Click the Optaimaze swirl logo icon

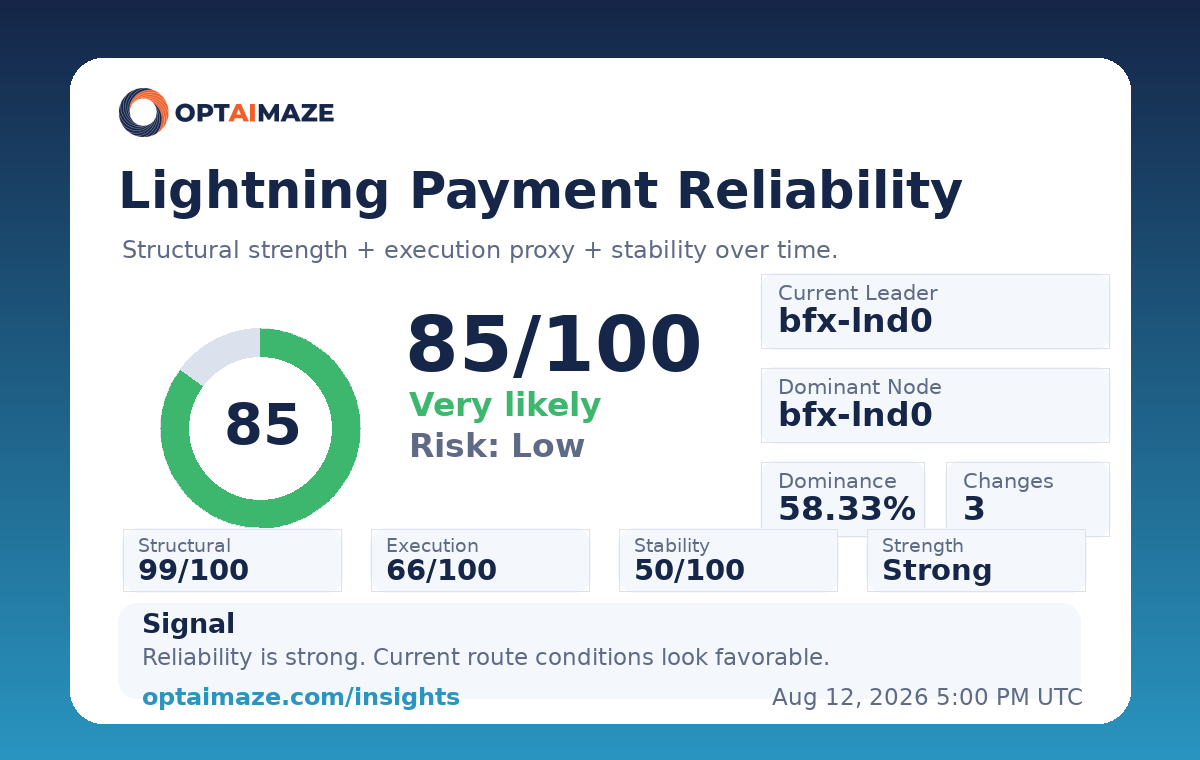tap(144, 112)
